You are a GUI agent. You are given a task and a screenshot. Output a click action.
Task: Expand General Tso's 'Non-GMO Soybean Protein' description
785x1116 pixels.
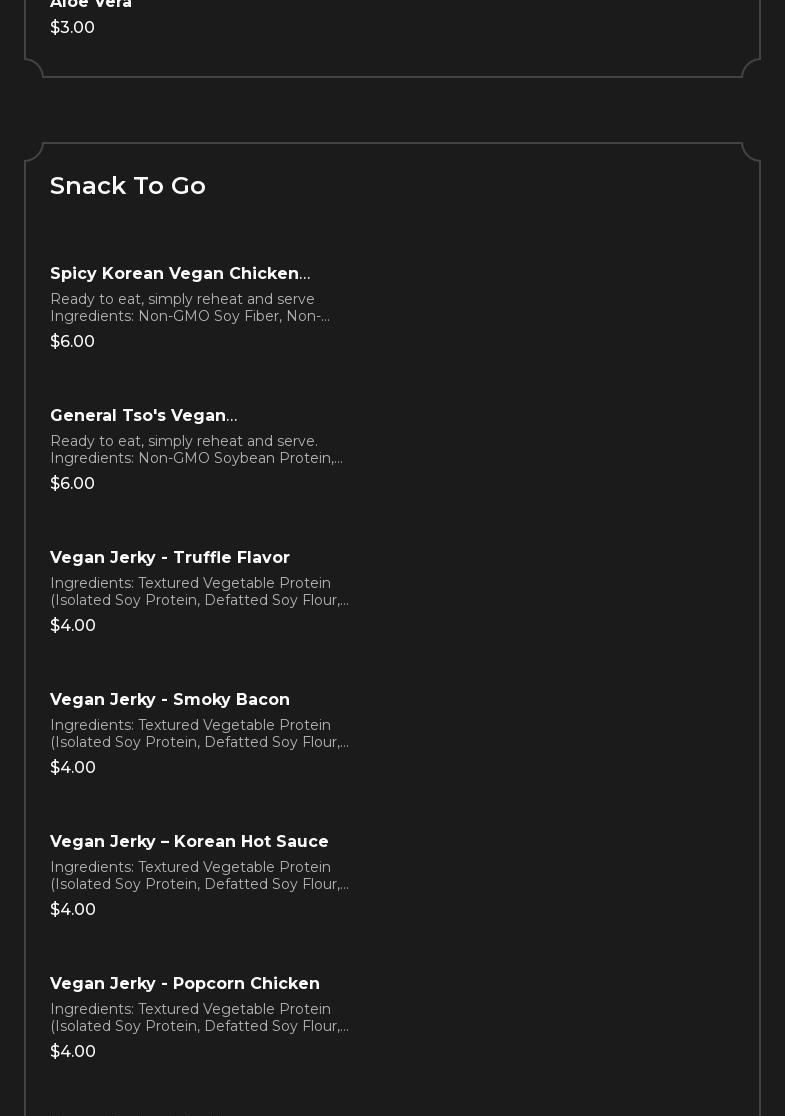click(x=196, y=449)
